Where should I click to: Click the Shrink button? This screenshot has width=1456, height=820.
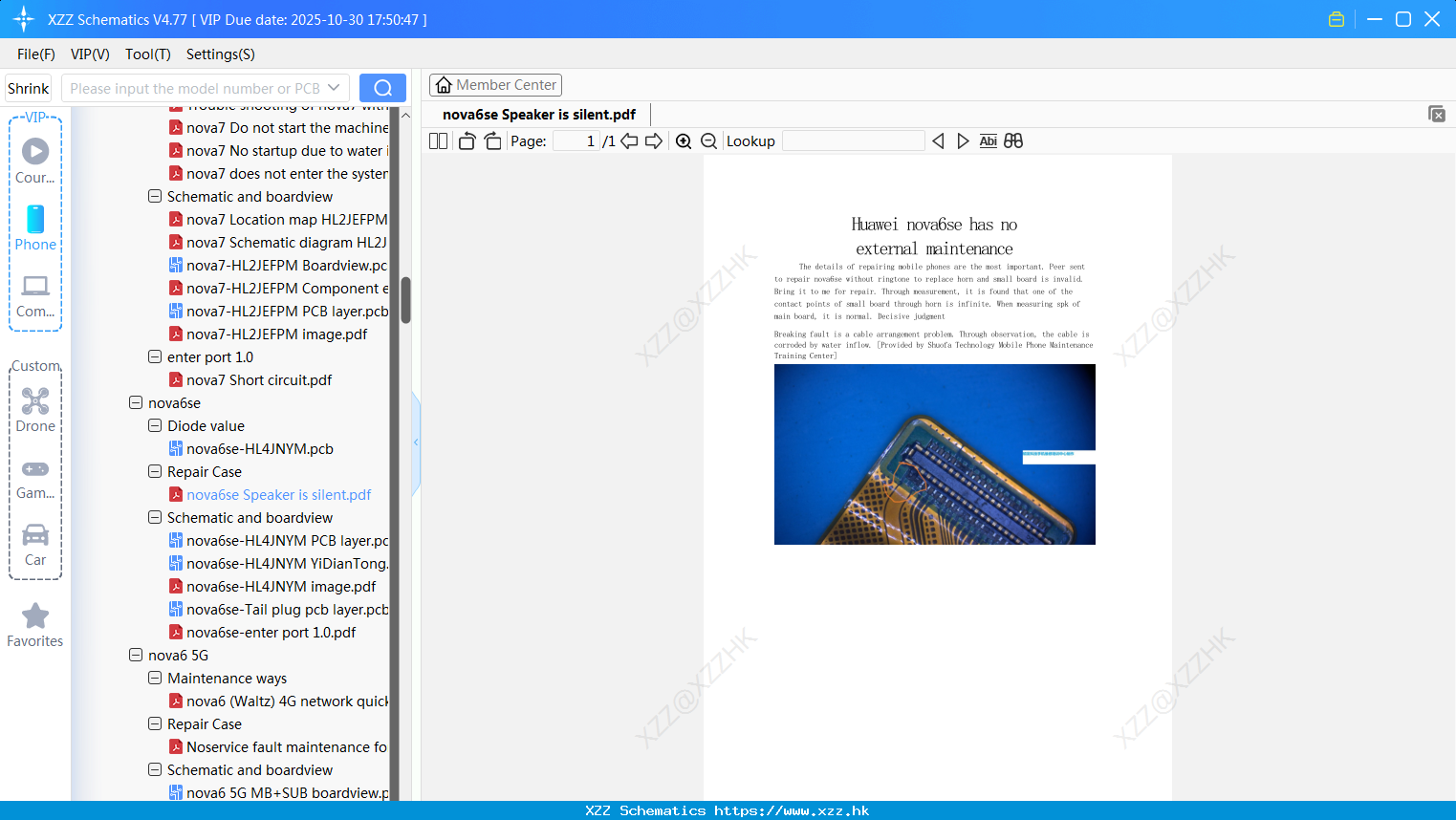(28, 88)
